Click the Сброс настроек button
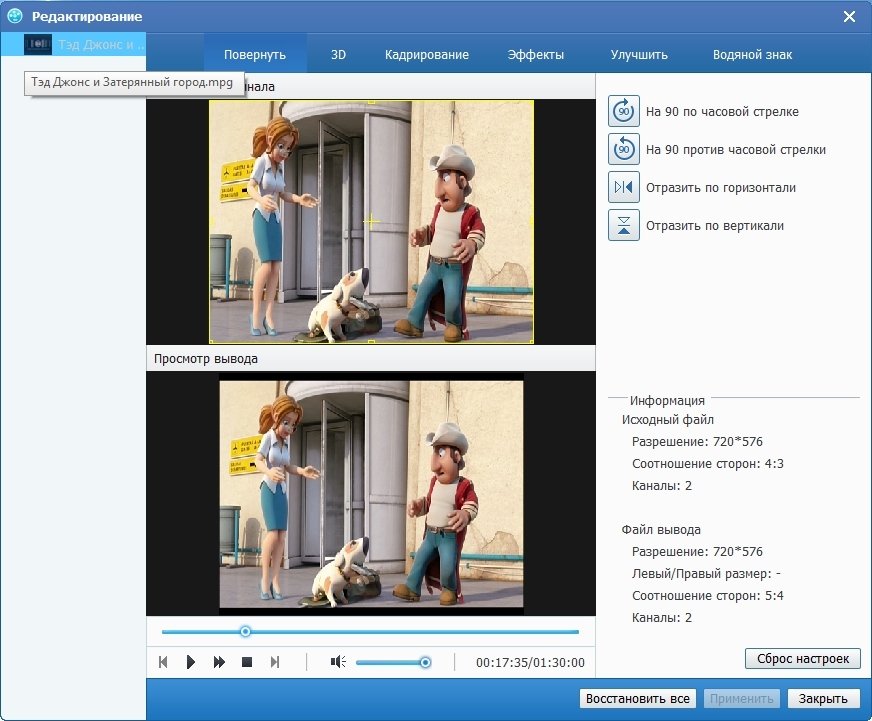 [802, 659]
